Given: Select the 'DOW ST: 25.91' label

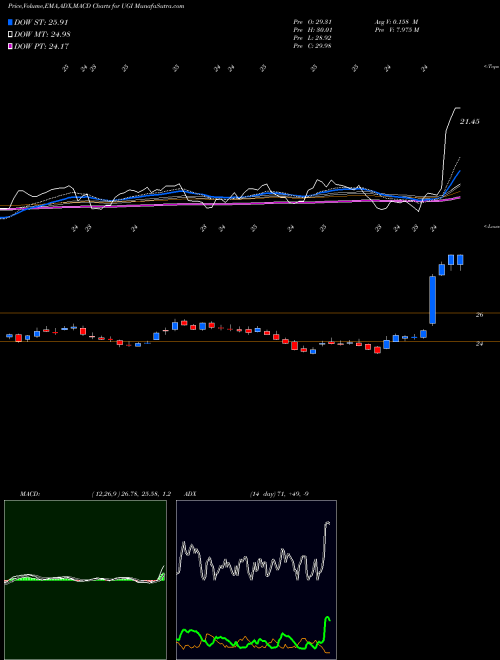Looking at the screenshot, I should click(41, 22).
